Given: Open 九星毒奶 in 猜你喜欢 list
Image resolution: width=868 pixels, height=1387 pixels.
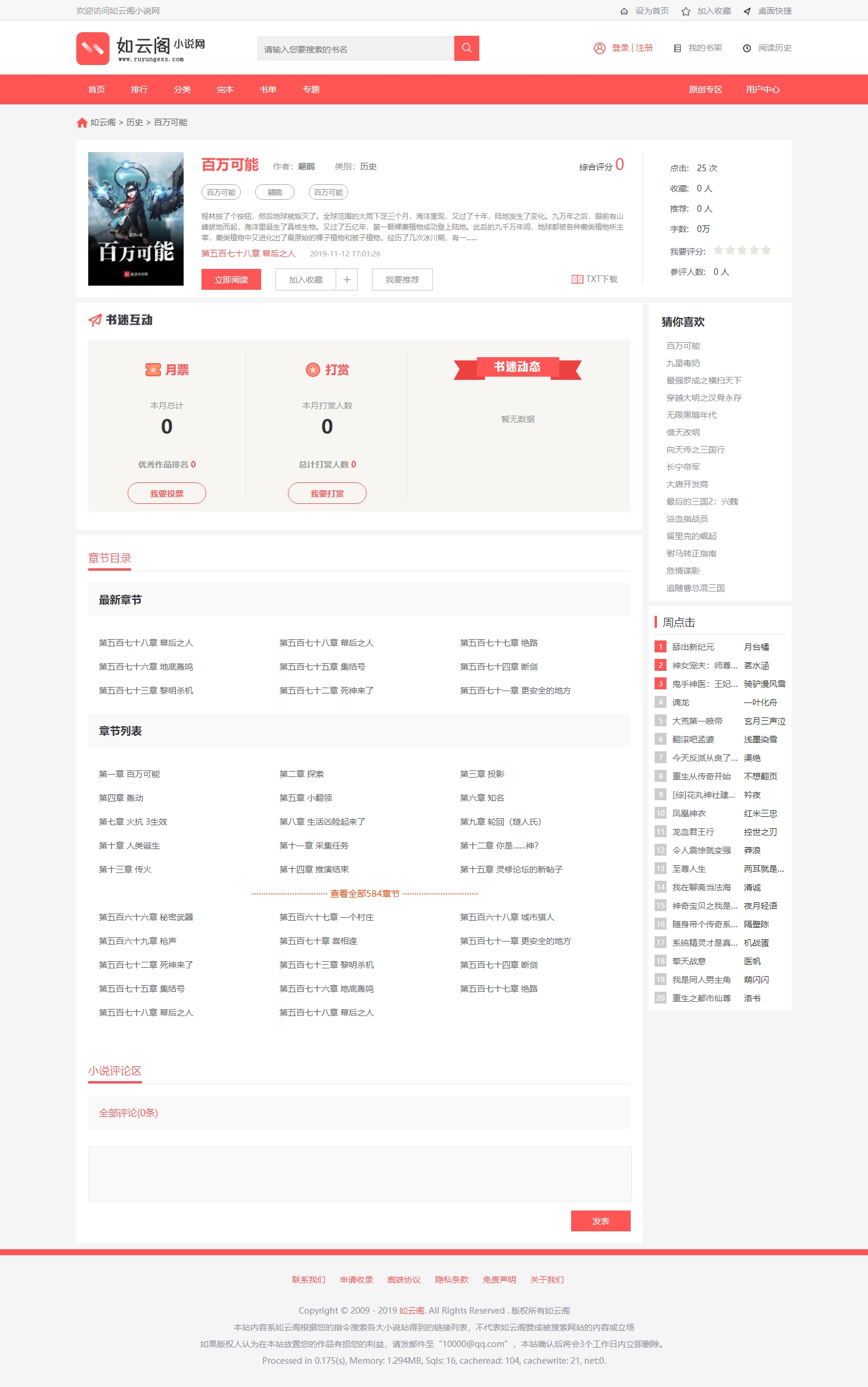Looking at the screenshot, I should [x=683, y=363].
